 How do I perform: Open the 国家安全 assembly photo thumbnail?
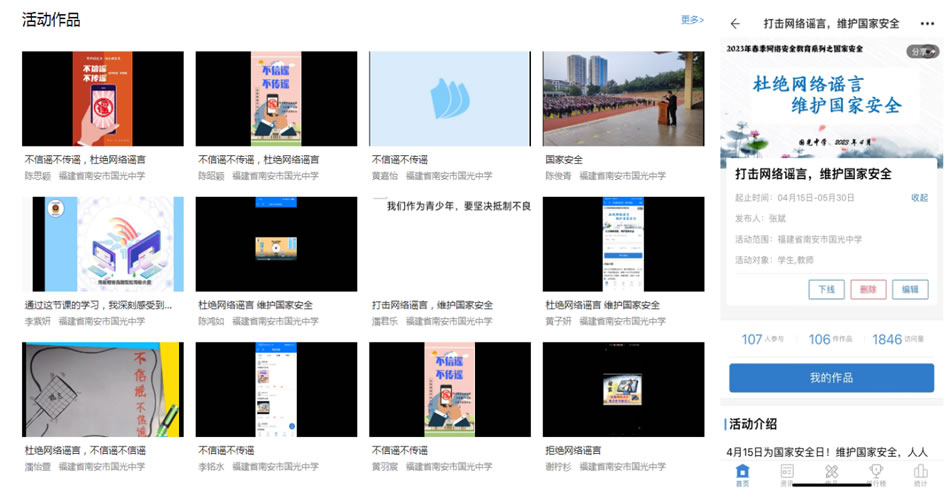pos(623,99)
